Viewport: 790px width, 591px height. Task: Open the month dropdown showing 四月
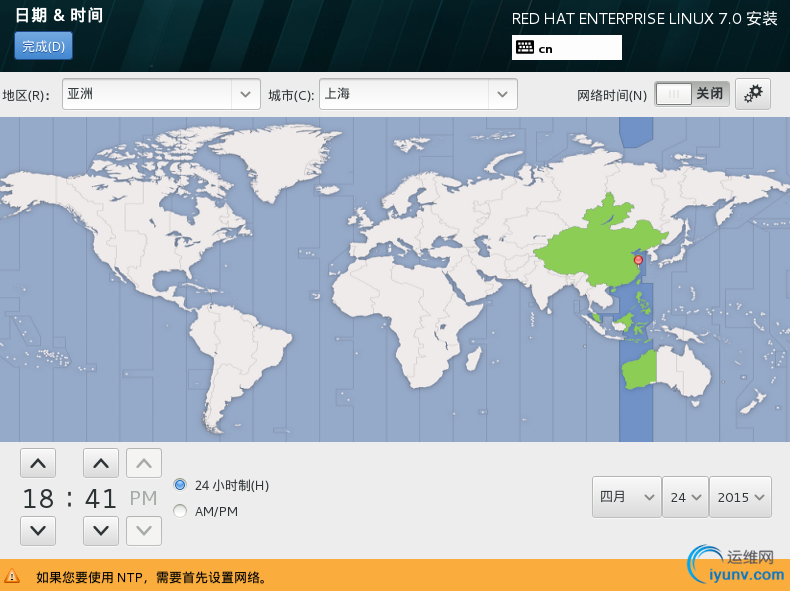627,497
